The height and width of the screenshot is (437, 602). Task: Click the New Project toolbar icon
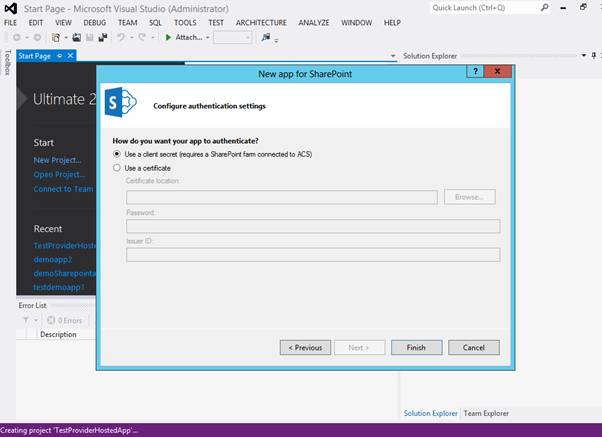pyautogui.click(x=56, y=37)
